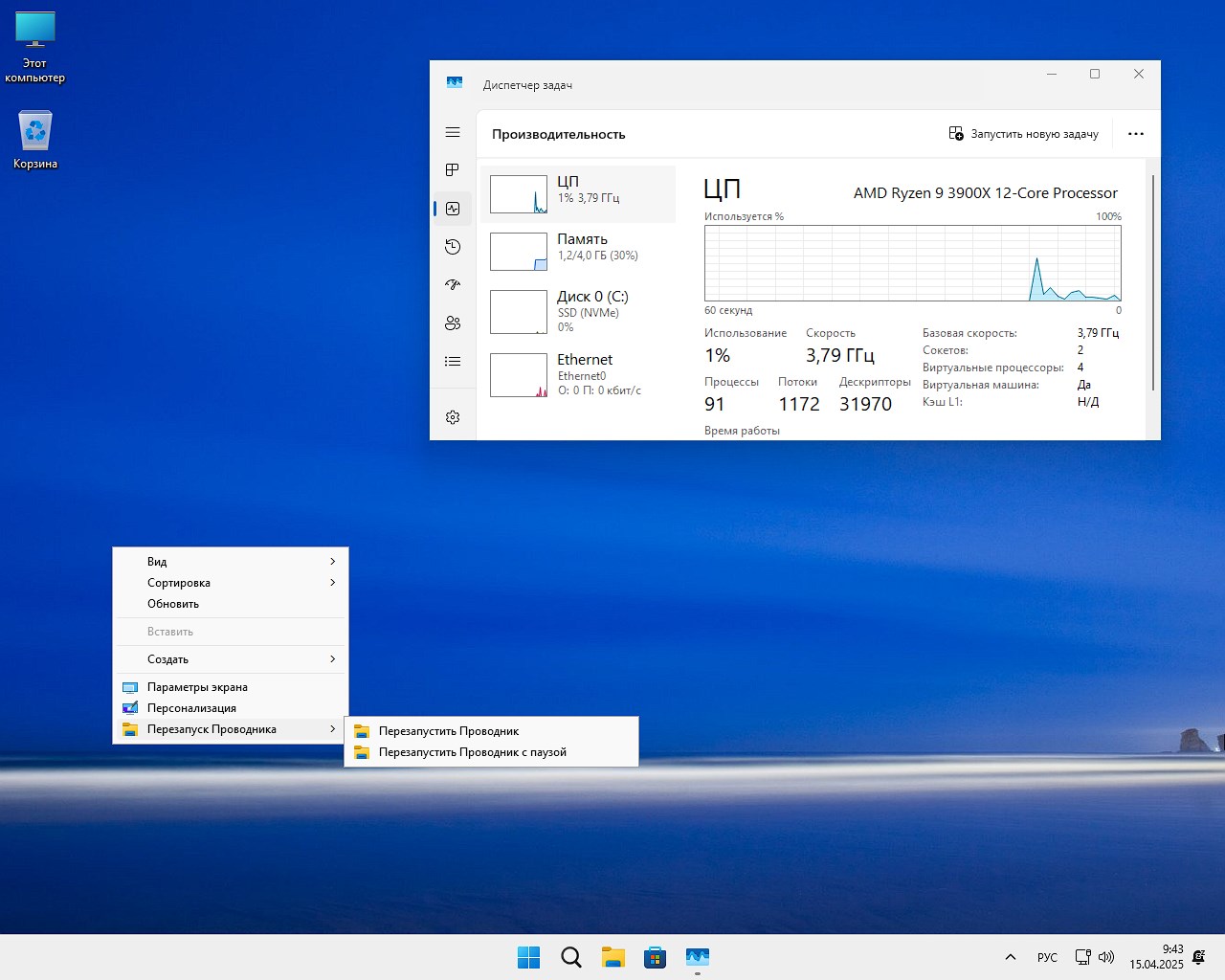Click 'Запустить новую задачу' button
This screenshot has height=980, width=1225.
(1023, 134)
